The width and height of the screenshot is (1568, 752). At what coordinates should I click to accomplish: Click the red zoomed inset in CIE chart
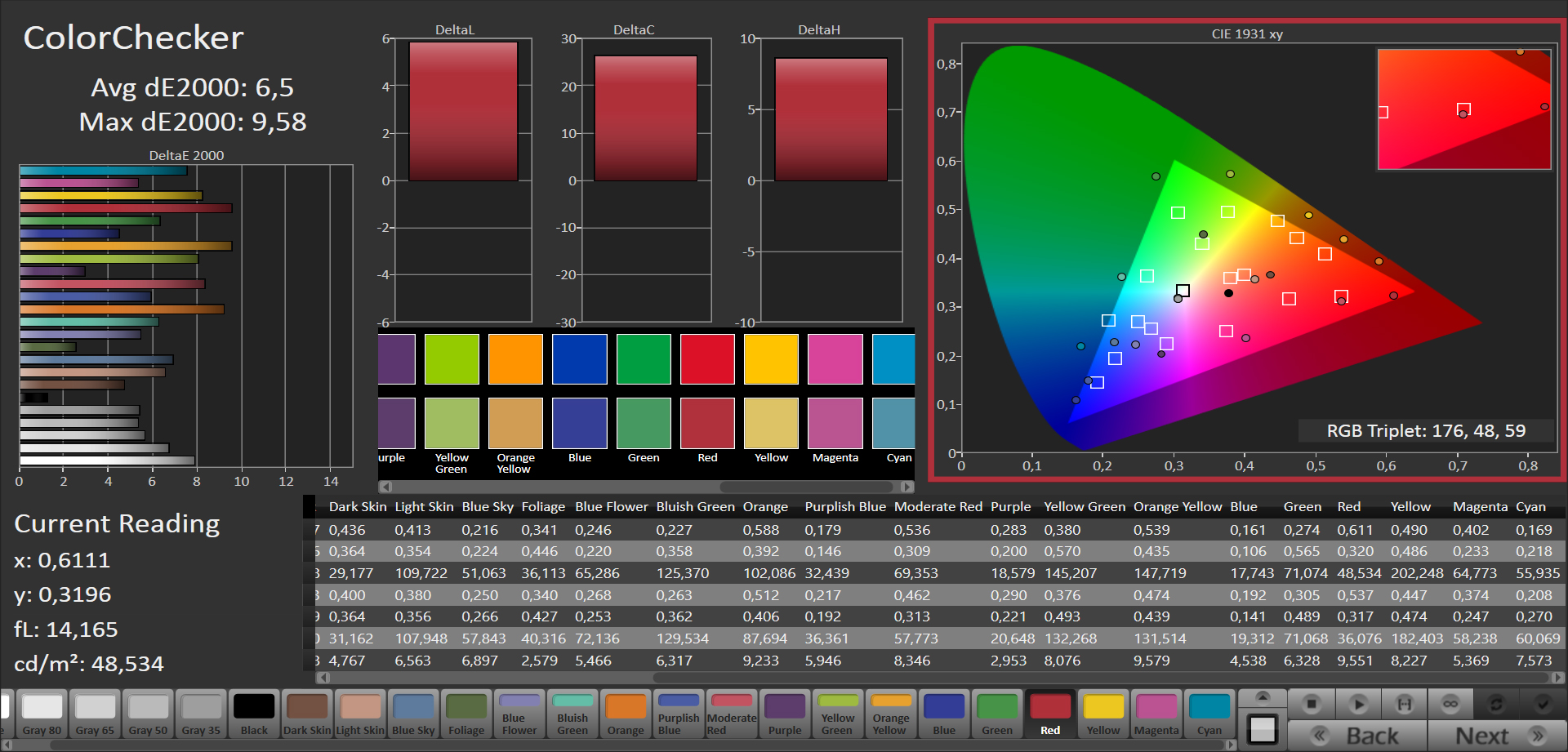[1464, 109]
